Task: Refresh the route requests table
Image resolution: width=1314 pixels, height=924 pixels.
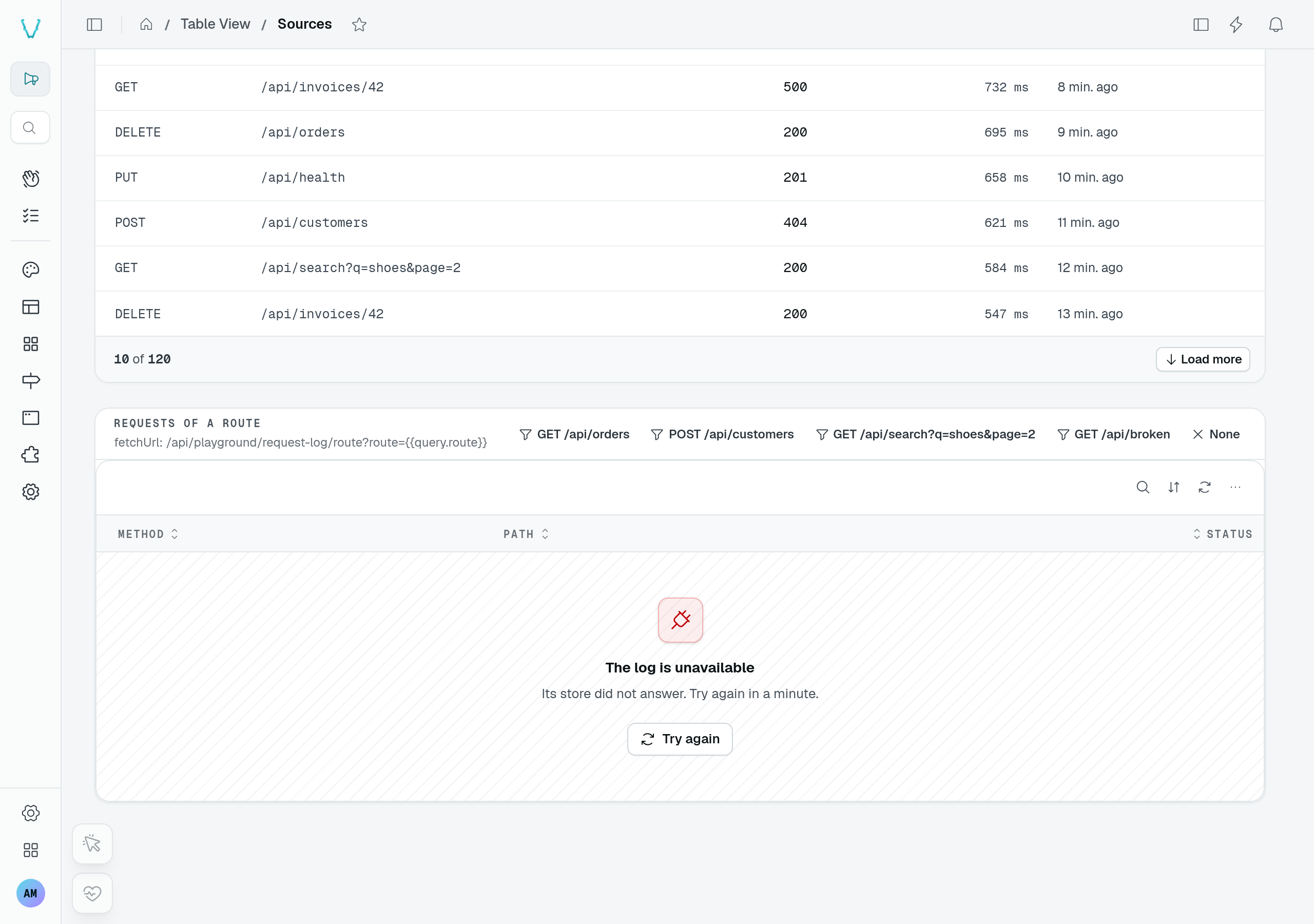Action: [x=1205, y=487]
